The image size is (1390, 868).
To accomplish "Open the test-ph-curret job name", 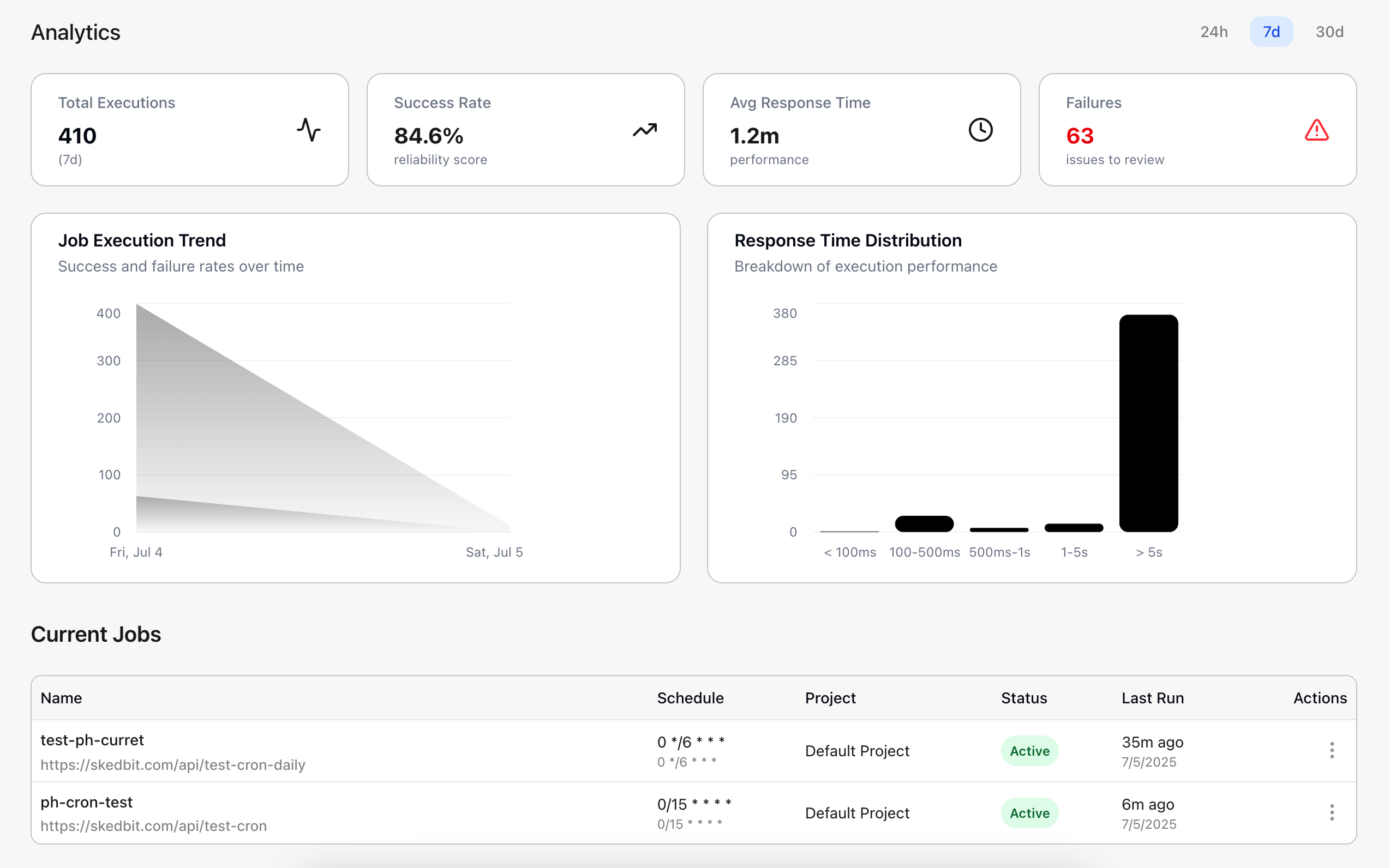I will pos(92,740).
